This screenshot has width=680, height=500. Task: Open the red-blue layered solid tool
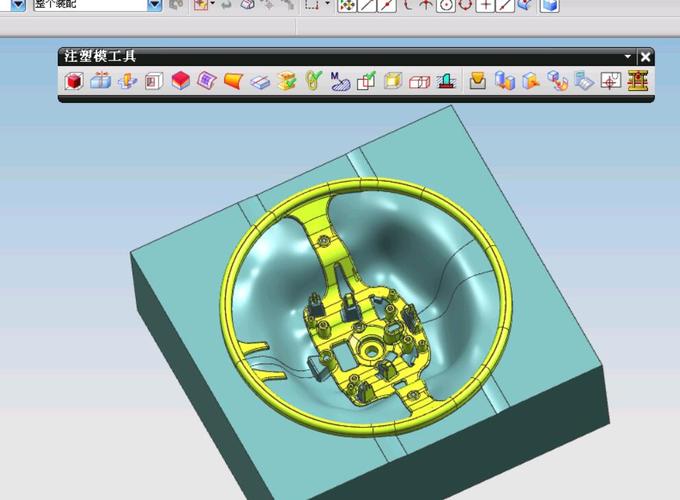click(180, 81)
